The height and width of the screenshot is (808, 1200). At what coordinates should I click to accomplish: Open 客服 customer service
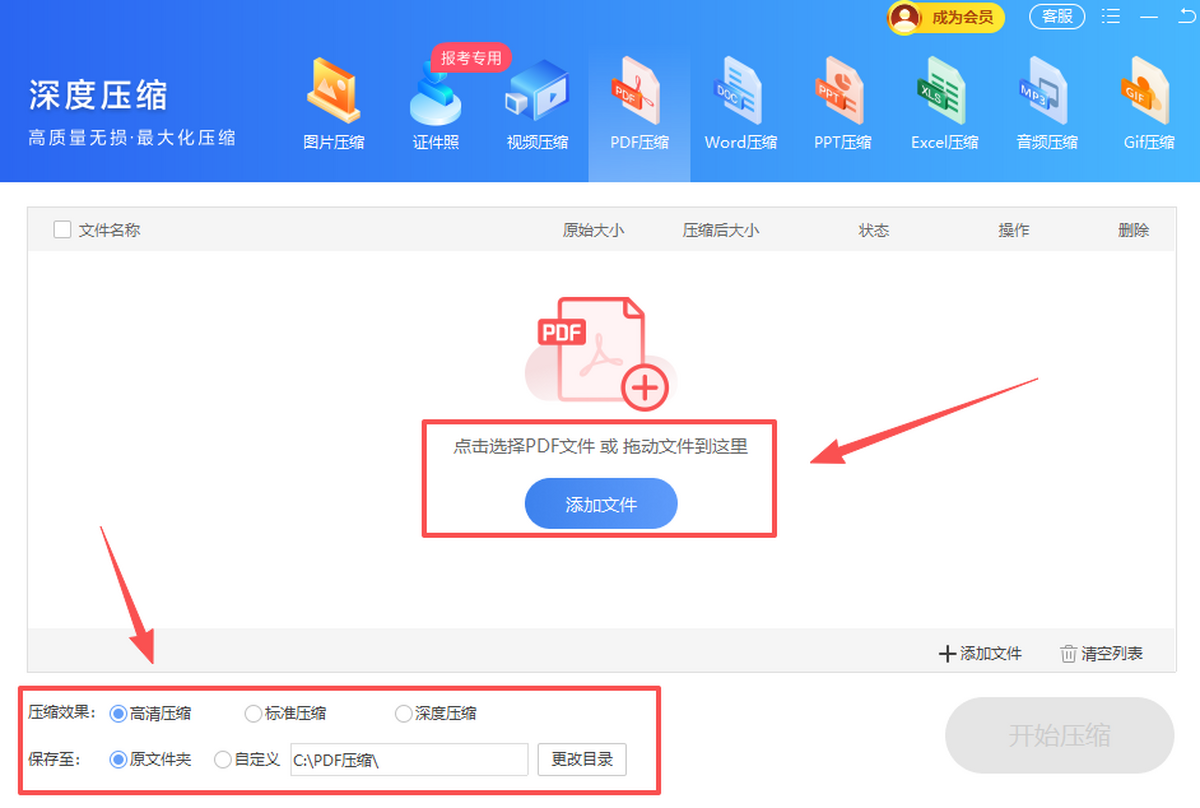1057,16
